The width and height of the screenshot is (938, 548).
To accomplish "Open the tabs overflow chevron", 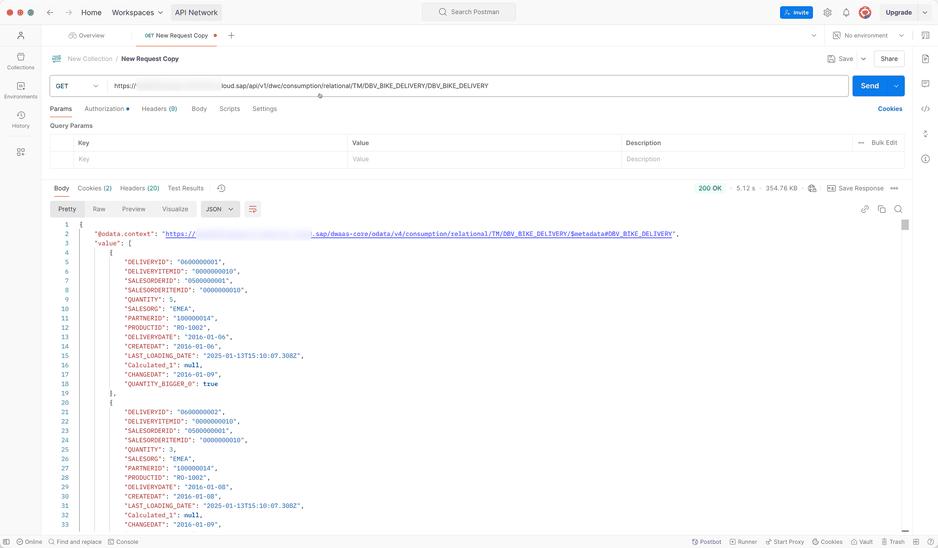I will coord(814,35).
